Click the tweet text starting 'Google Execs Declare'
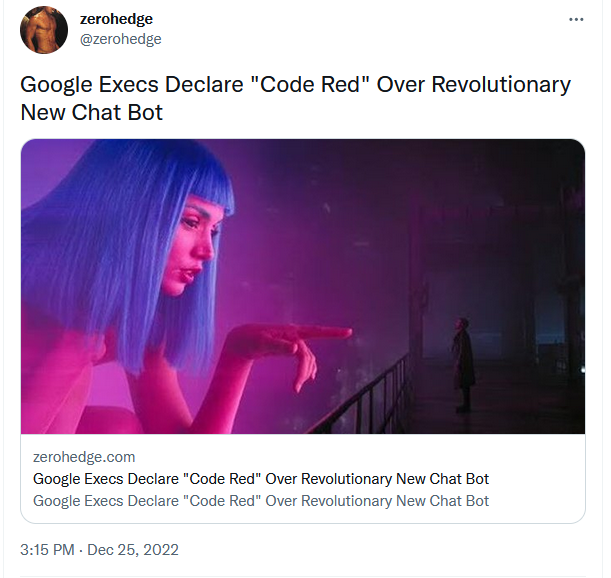611x578 pixels. [295, 98]
